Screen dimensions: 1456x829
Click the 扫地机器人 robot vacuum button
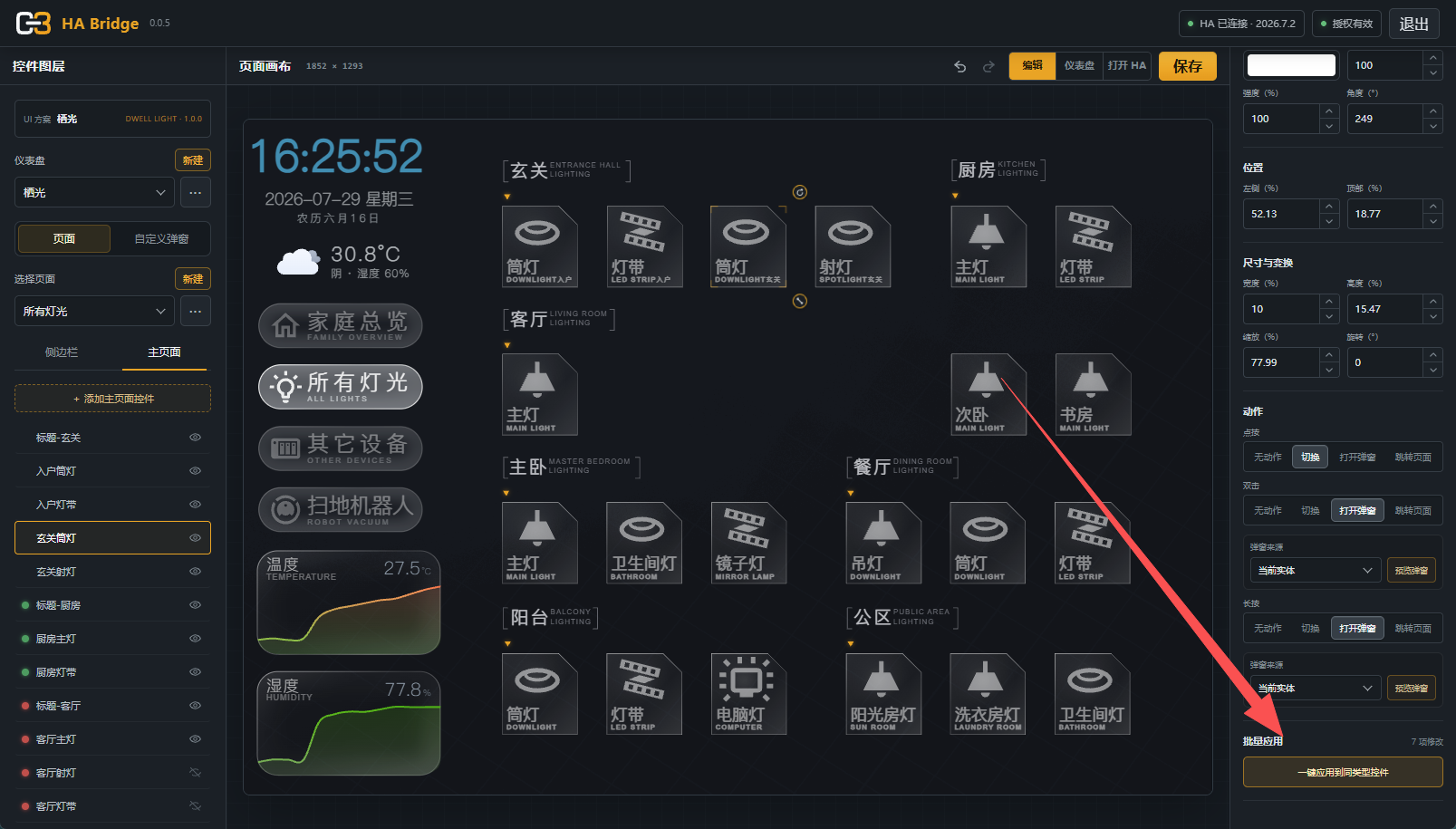click(341, 509)
